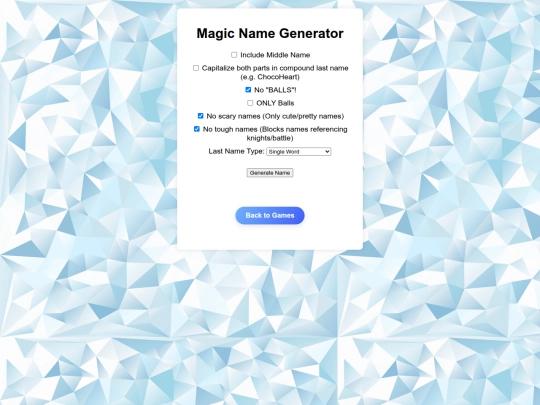540x405 pixels.
Task: Click the "knights/battle)" label text
Action: [270, 138]
